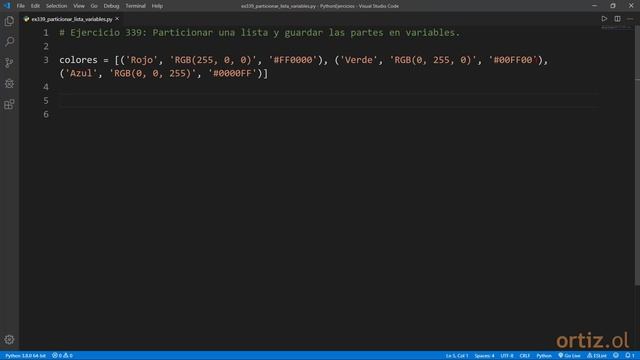Click line number 1 in the gutter
The image size is (640, 360).
point(46,33)
